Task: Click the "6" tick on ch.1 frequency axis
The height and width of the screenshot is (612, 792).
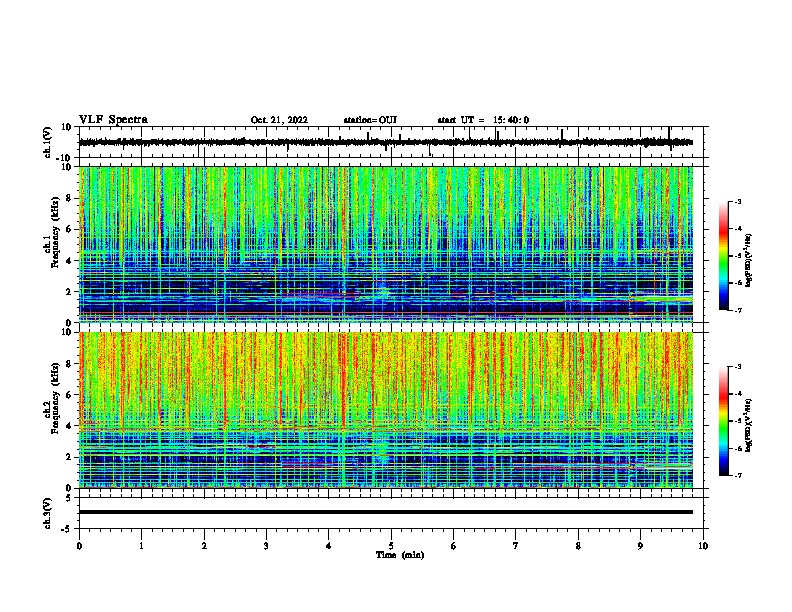Action: (70, 229)
